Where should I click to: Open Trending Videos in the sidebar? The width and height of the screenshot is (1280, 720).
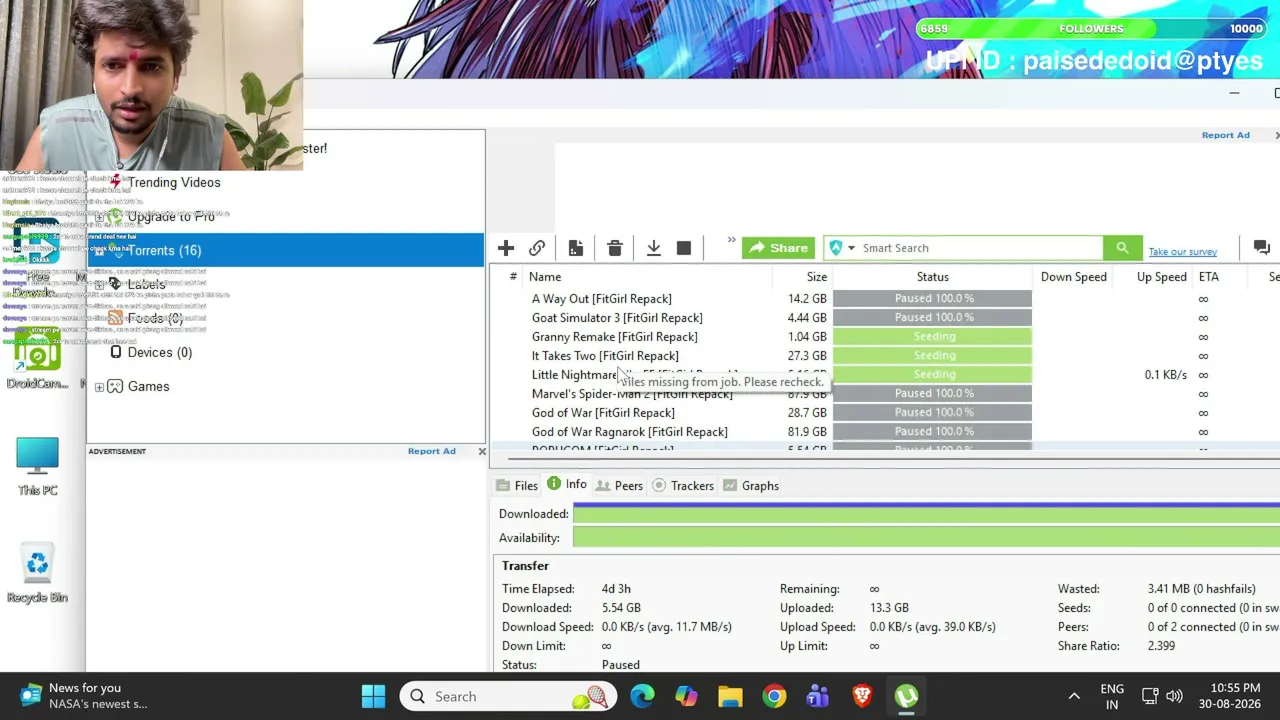[174, 183]
